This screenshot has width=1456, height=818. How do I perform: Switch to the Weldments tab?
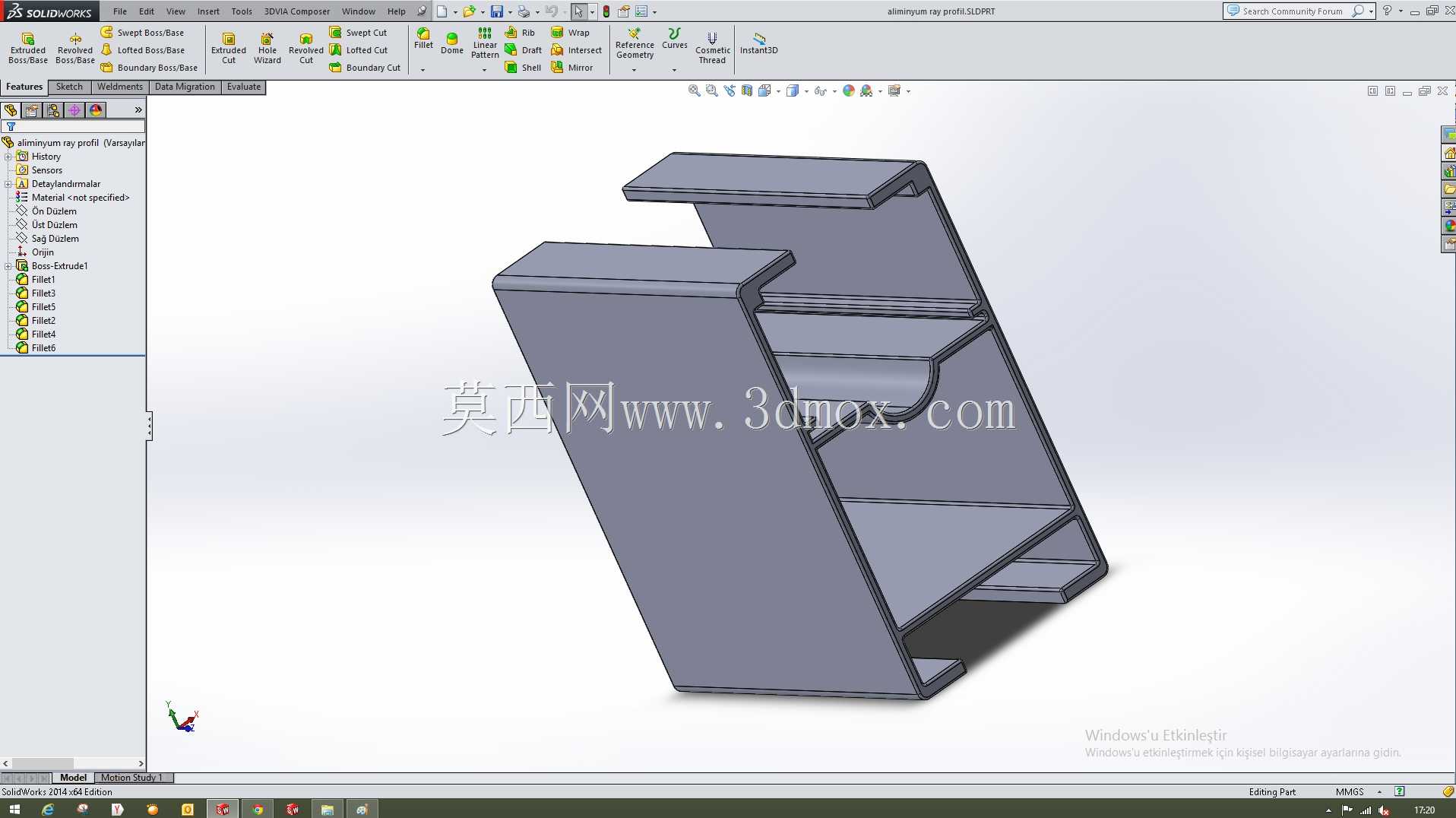coord(119,87)
